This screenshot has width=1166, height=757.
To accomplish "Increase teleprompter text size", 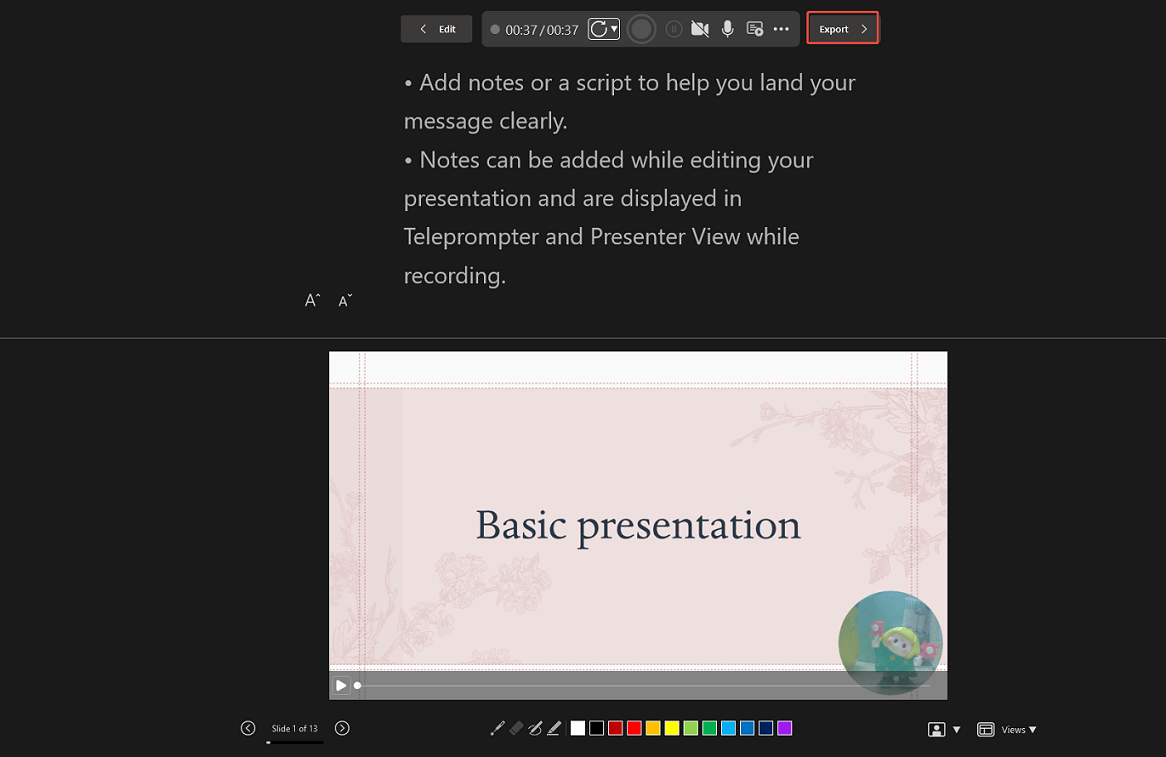I will coord(311,300).
